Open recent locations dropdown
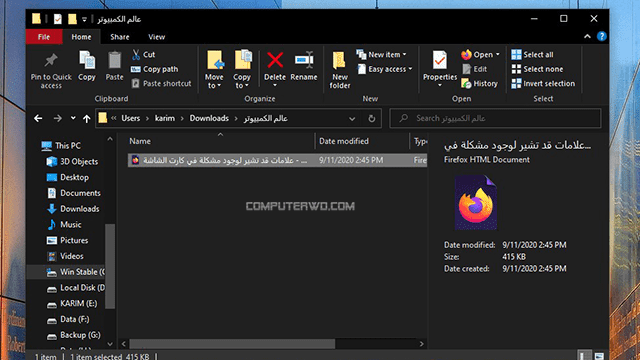 (x=73, y=118)
